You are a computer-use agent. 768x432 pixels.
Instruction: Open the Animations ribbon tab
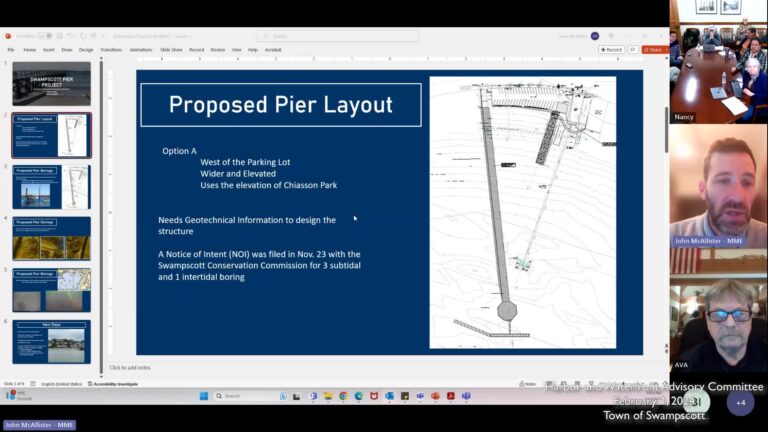click(x=141, y=49)
